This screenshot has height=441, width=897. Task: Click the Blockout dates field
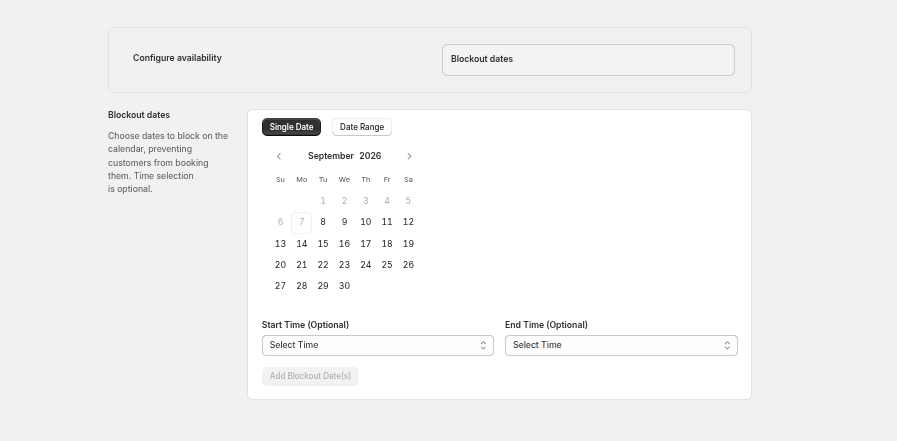(588, 60)
